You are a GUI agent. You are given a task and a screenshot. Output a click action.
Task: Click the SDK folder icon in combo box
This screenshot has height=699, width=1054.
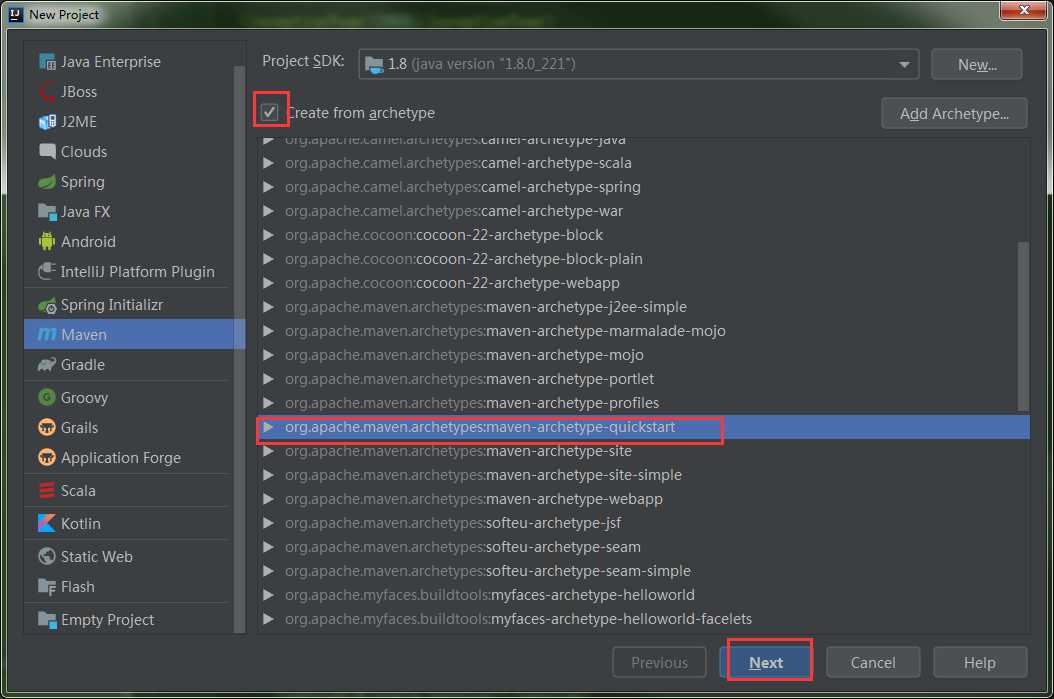coord(374,64)
